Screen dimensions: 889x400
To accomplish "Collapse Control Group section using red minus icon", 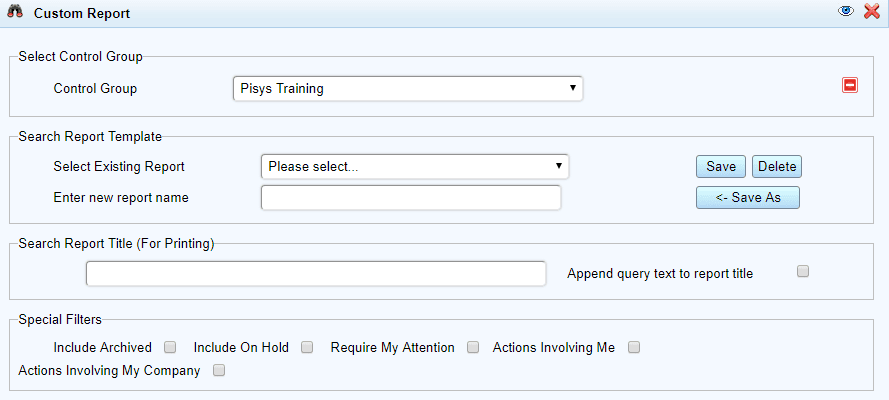I will (849, 86).
